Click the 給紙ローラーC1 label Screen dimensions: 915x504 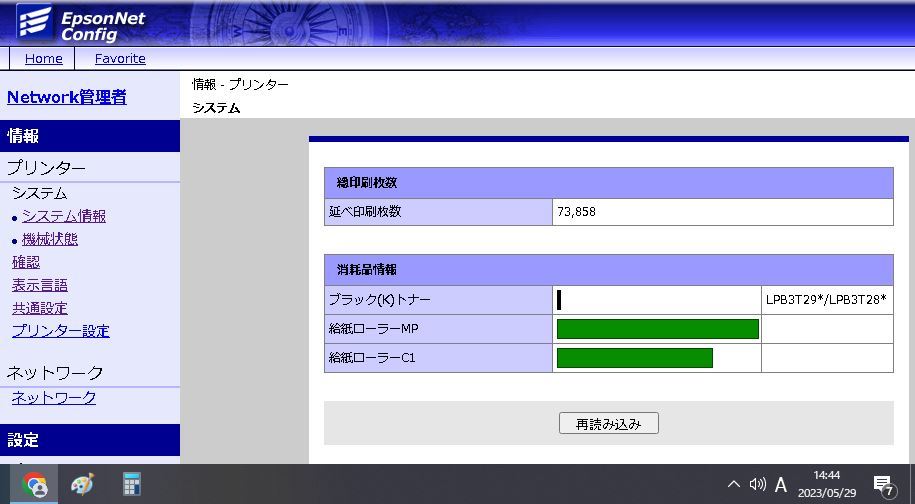(372, 358)
